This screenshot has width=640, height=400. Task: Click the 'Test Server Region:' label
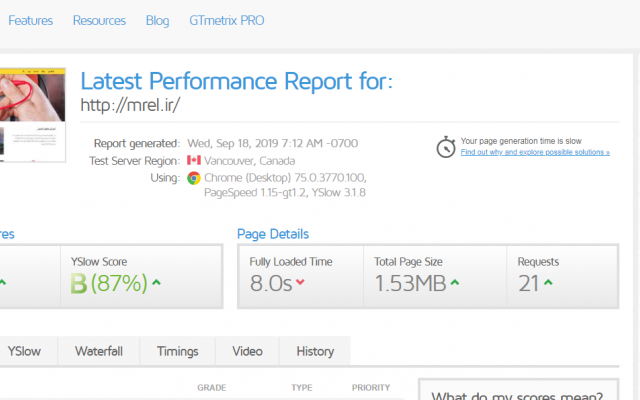[x=134, y=161]
